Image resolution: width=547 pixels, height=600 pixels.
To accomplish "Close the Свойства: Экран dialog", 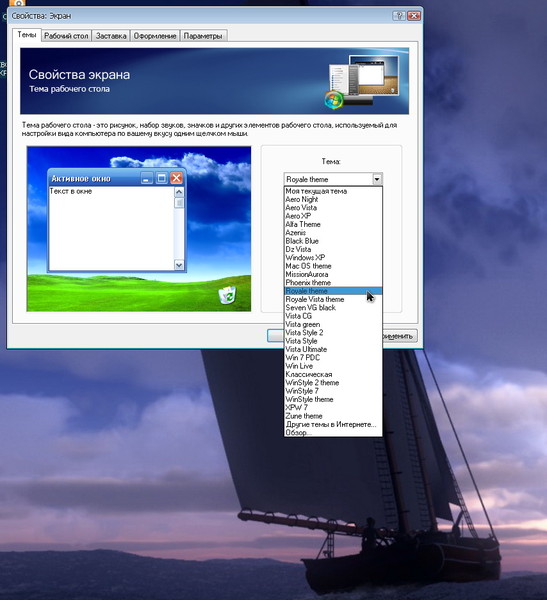I will tap(414, 16).
